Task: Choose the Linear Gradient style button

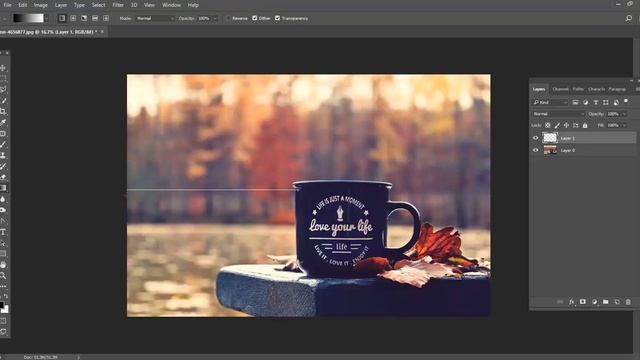Action: pos(62,18)
